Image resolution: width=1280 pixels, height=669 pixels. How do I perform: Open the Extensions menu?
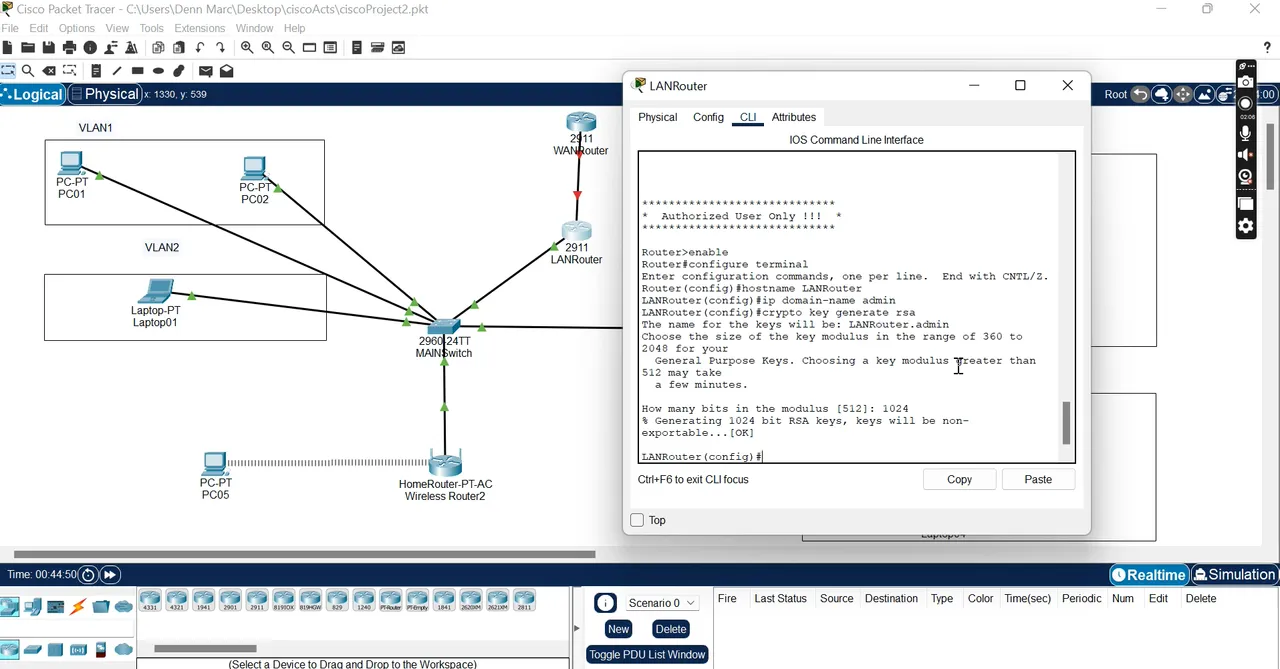point(200,28)
